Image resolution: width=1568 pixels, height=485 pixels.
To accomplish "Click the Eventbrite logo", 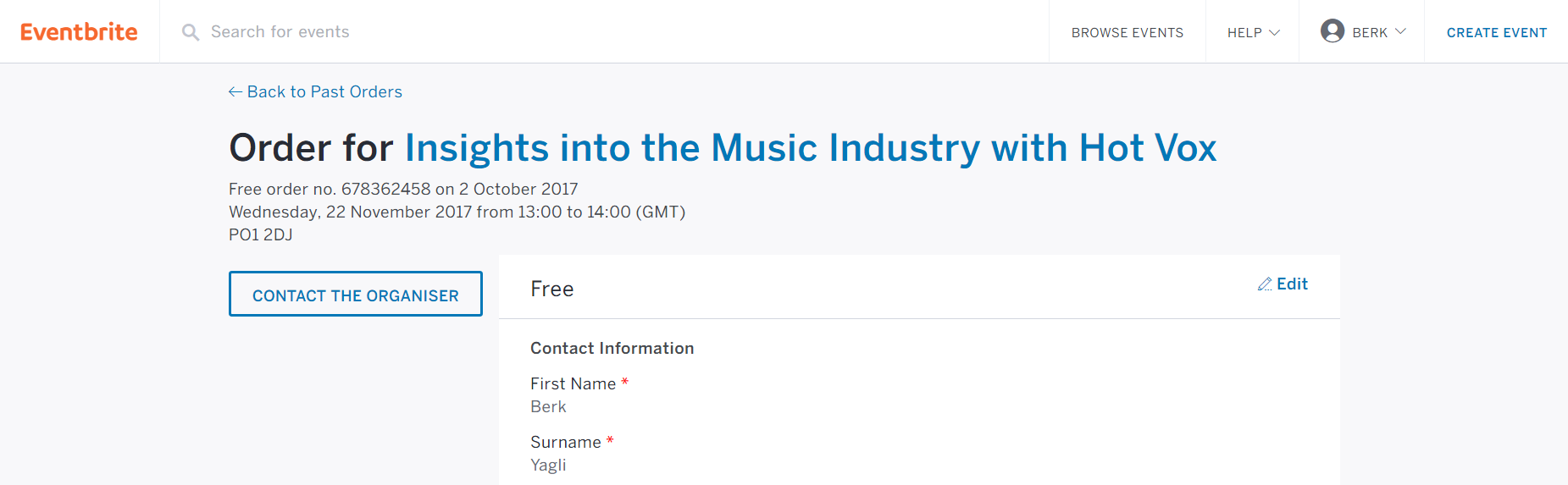I will click(79, 32).
